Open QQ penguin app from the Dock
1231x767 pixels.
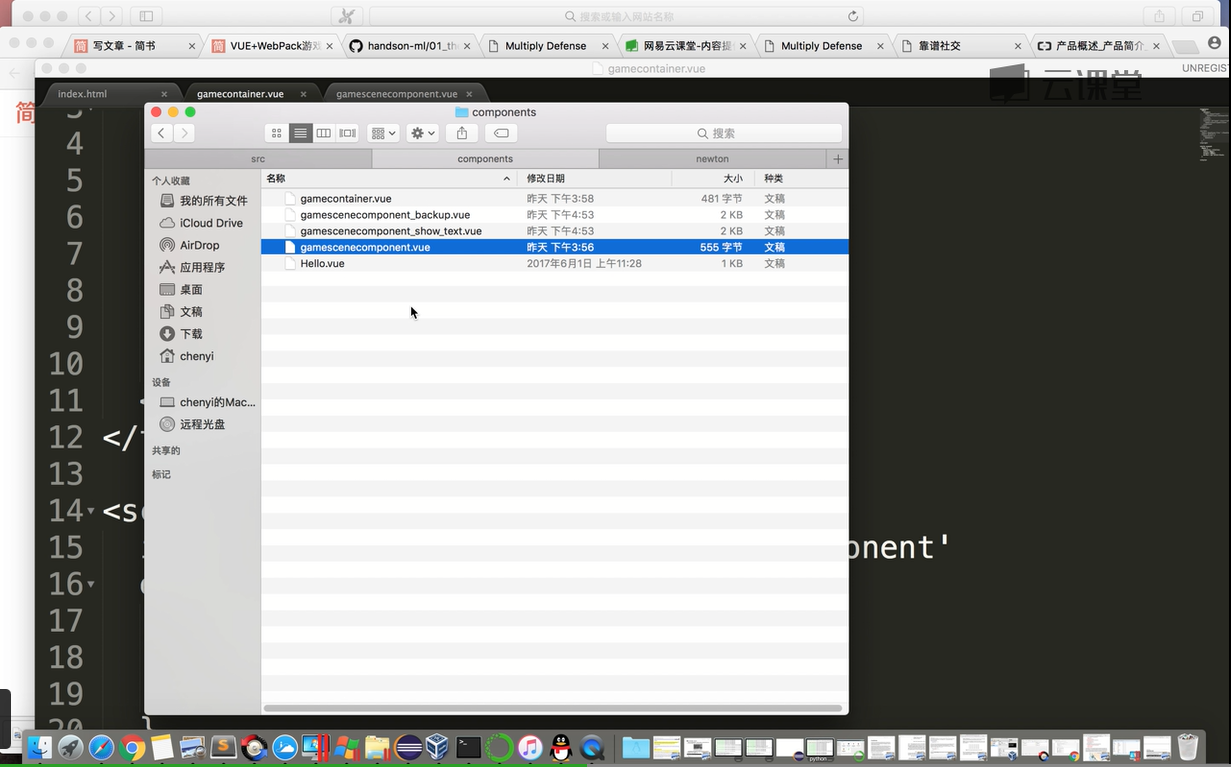click(561, 747)
